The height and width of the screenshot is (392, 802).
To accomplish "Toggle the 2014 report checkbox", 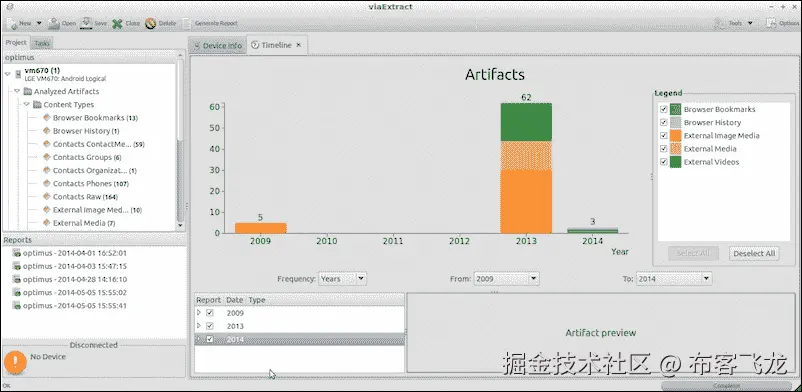I will click(x=210, y=339).
